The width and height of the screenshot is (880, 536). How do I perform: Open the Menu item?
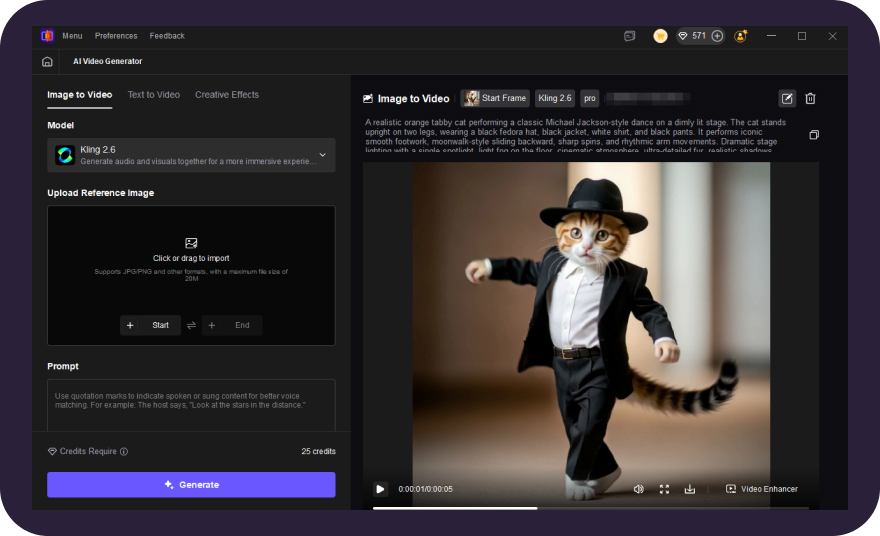click(x=72, y=36)
